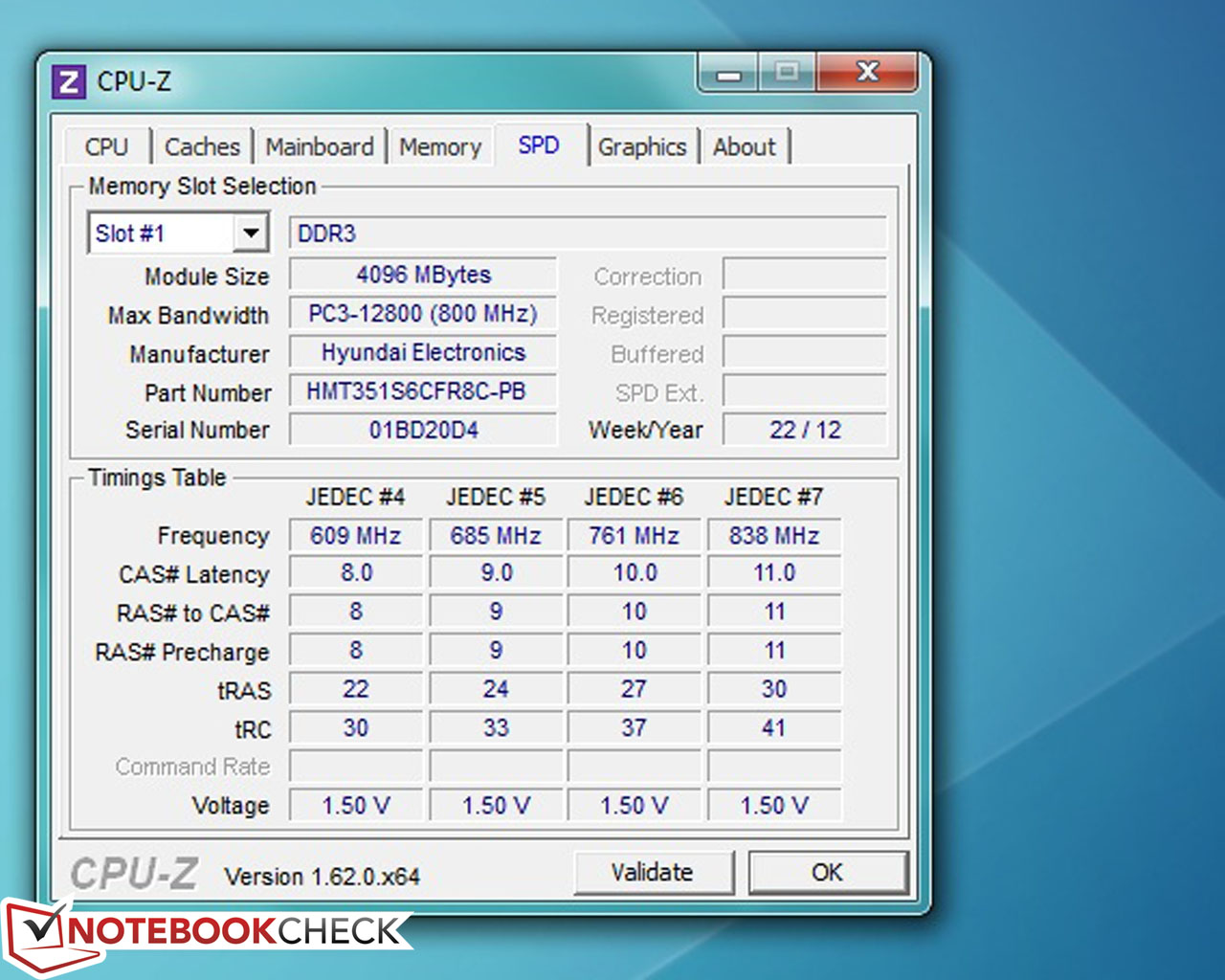This screenshot has height=980, width=1225.
Task: Click the tRC value 41
Action: point(774,727)
